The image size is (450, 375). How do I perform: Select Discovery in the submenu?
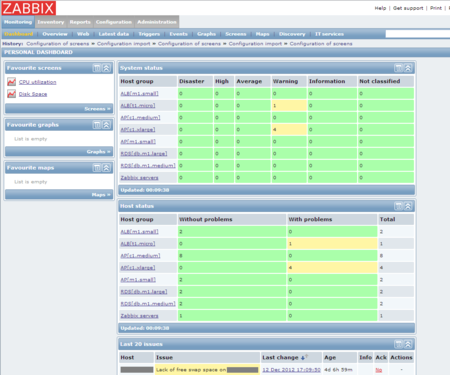[292, 34]
